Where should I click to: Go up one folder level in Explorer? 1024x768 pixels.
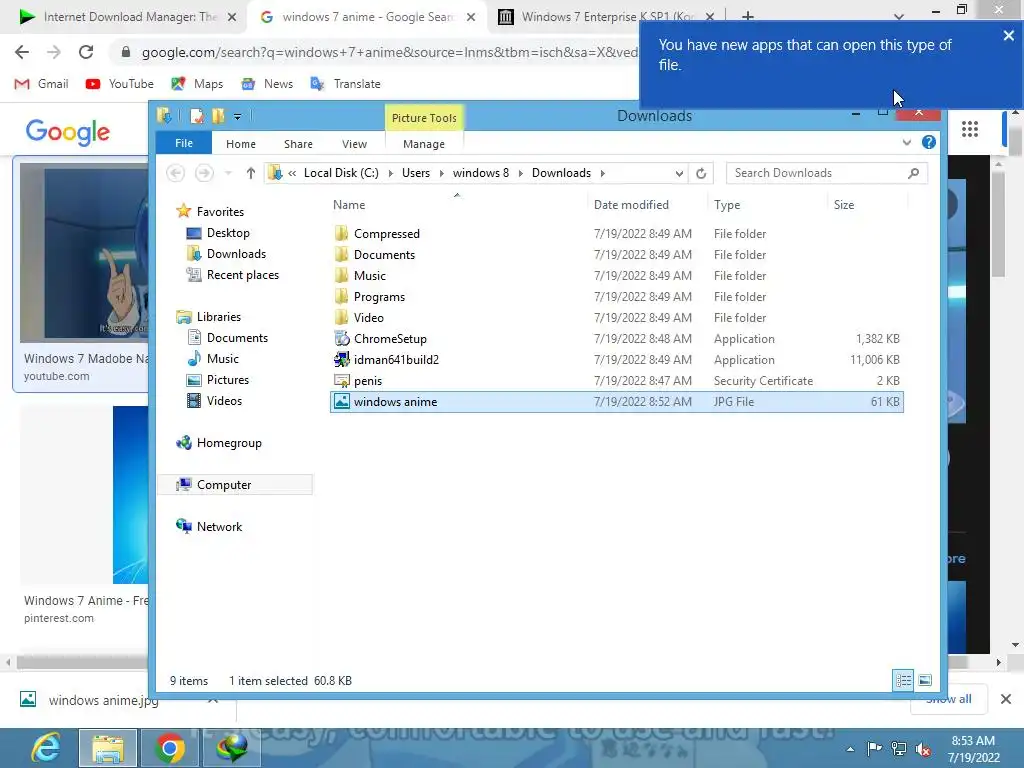[x=251, y=173]
